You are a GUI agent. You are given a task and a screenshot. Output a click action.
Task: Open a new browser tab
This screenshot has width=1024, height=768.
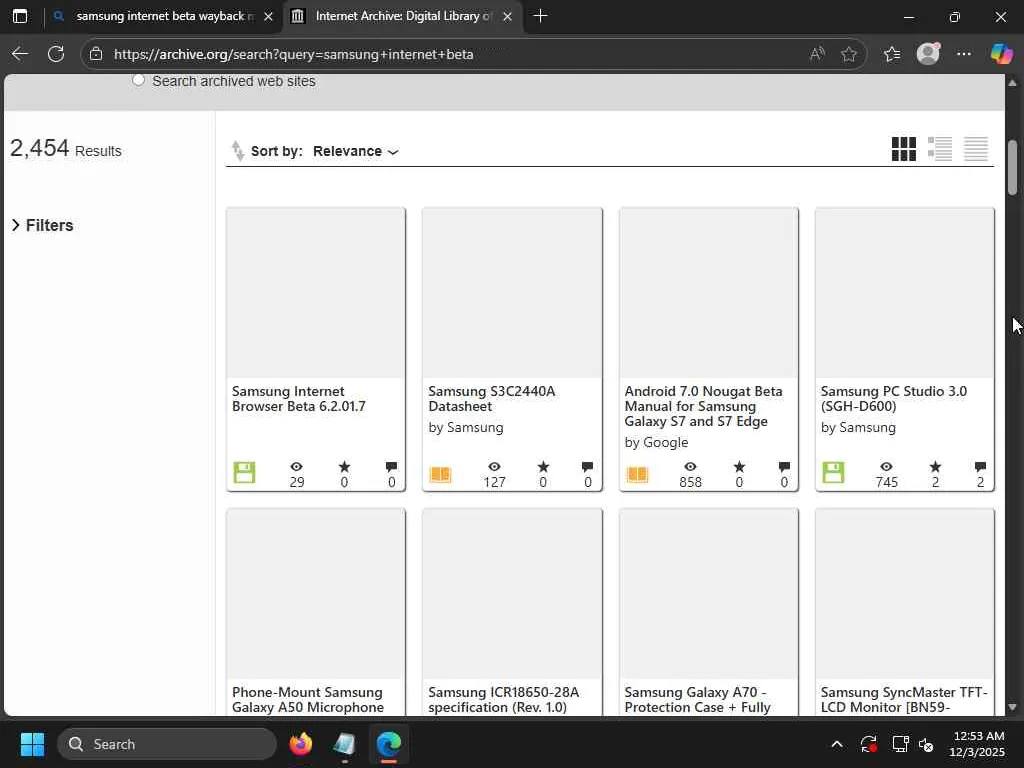point(540,16)
